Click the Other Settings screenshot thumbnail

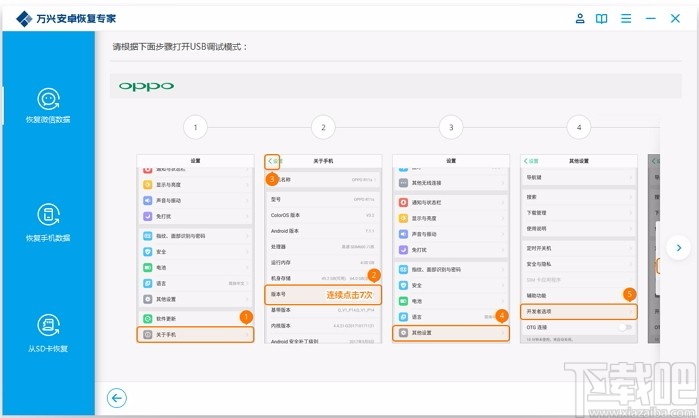tap(579, 249)
